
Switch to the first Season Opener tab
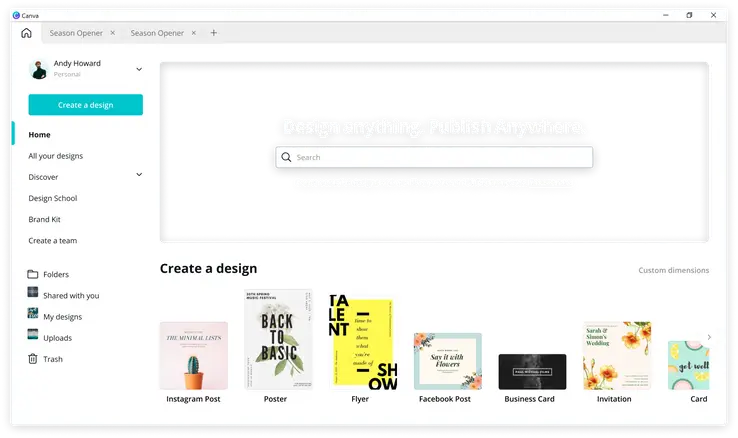(76, 33)
